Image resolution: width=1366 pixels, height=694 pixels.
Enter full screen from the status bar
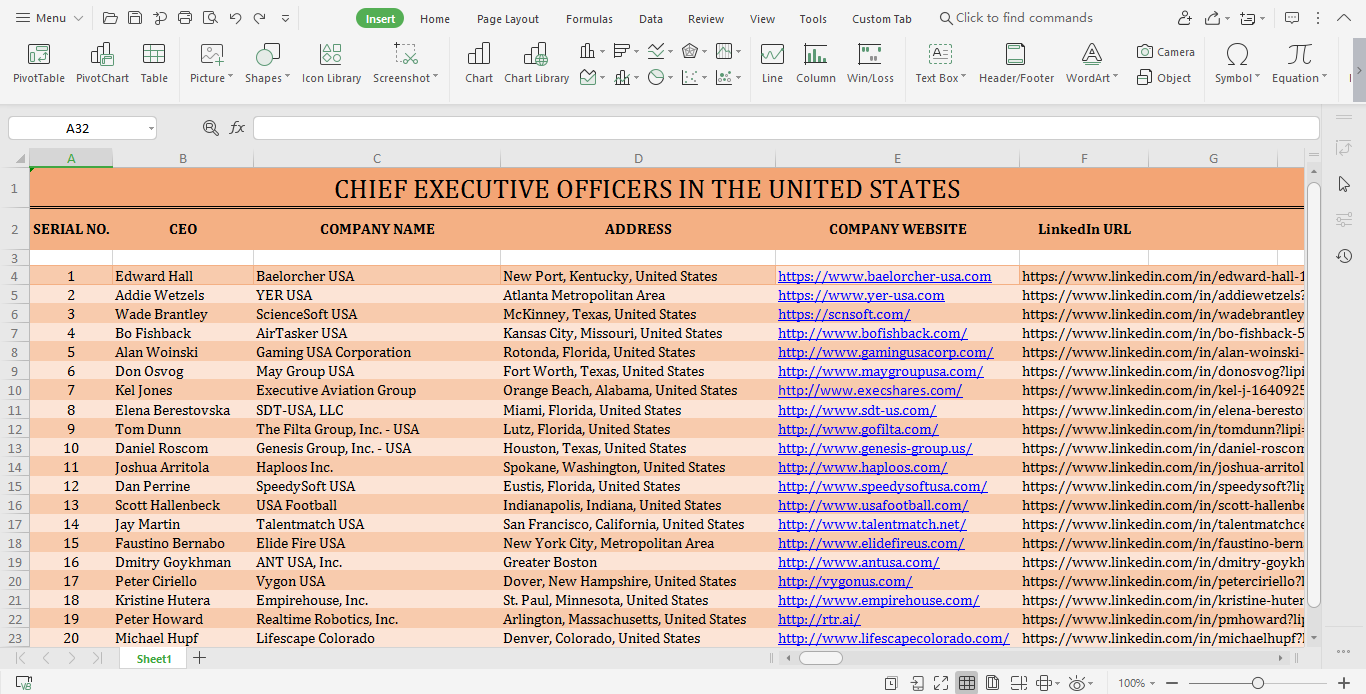(x=941, y=683)
